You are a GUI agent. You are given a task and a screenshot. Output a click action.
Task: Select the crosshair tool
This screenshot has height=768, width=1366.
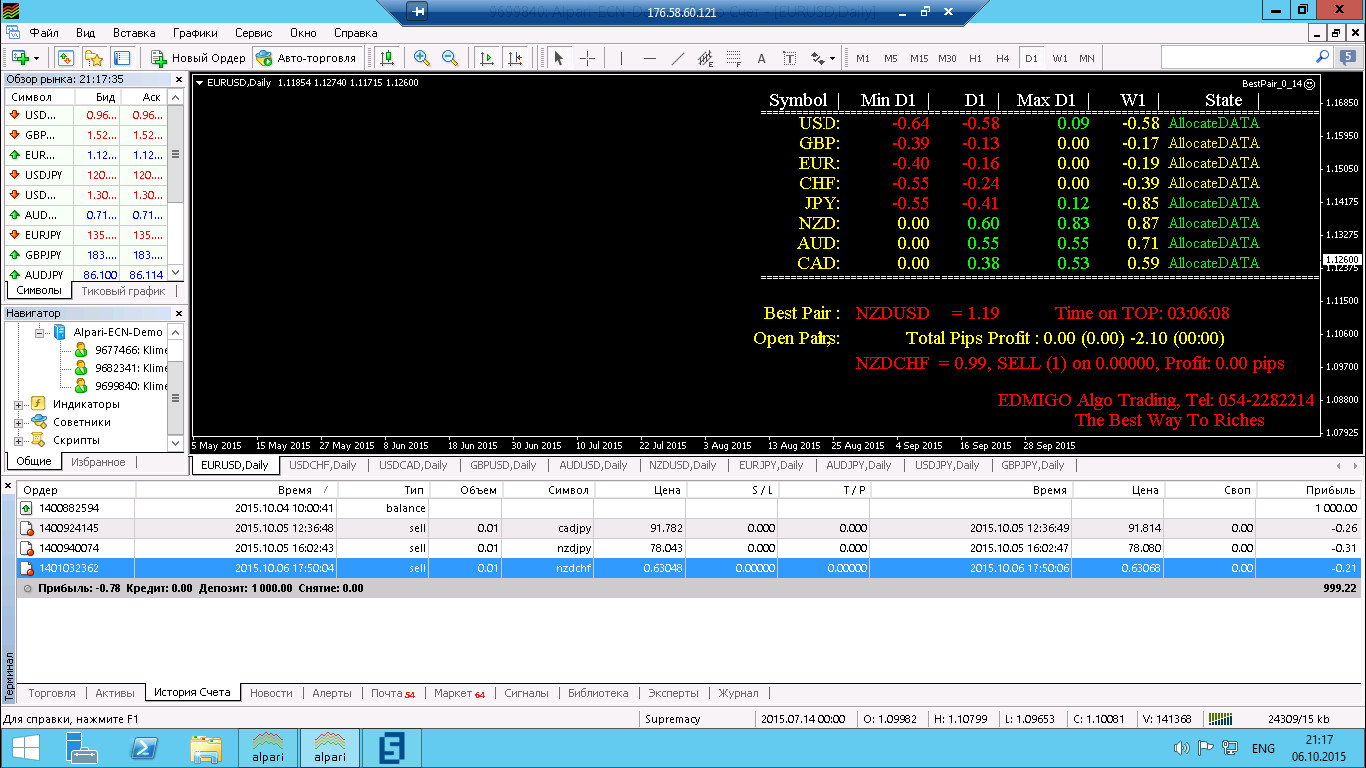[x=587, y=58]
